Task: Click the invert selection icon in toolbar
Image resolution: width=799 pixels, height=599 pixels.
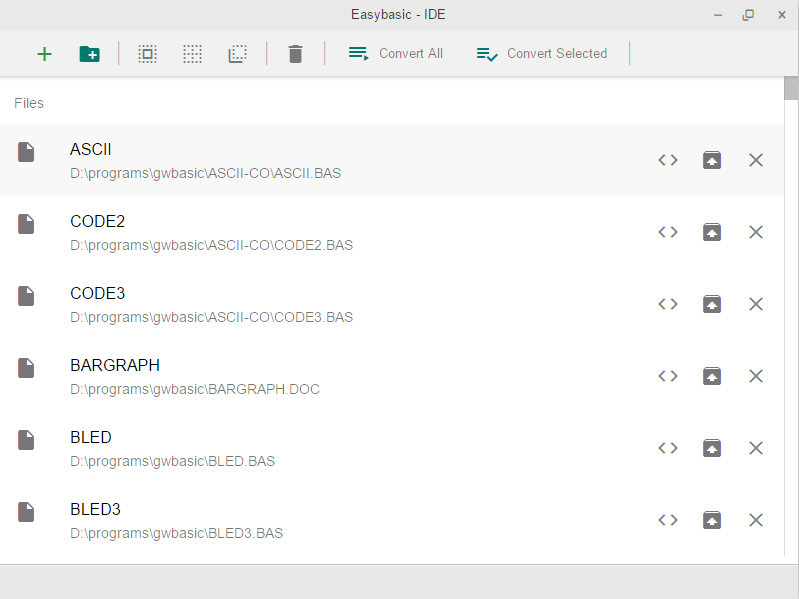Action: [x=237, y=54]
